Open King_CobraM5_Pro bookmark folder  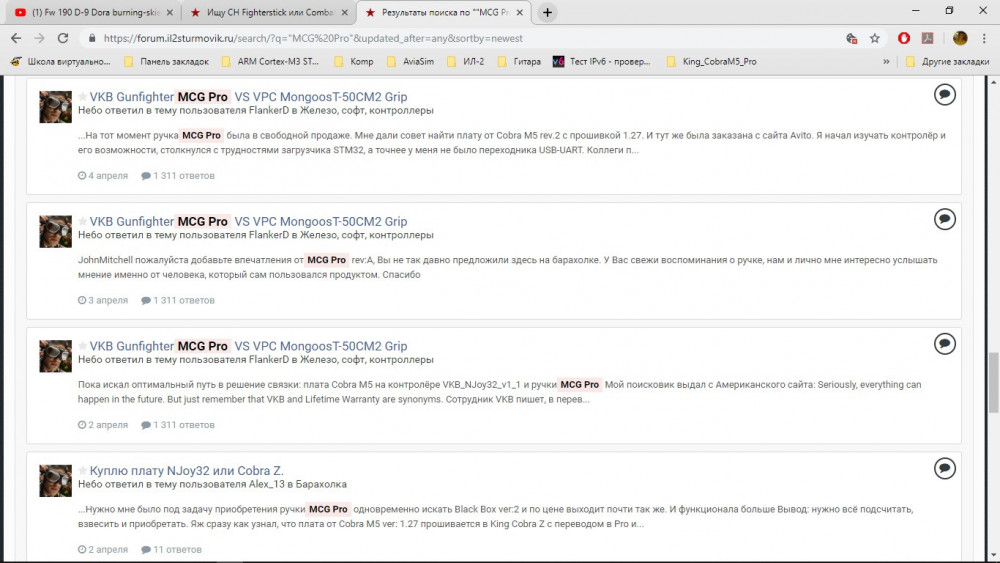[711, 62]
